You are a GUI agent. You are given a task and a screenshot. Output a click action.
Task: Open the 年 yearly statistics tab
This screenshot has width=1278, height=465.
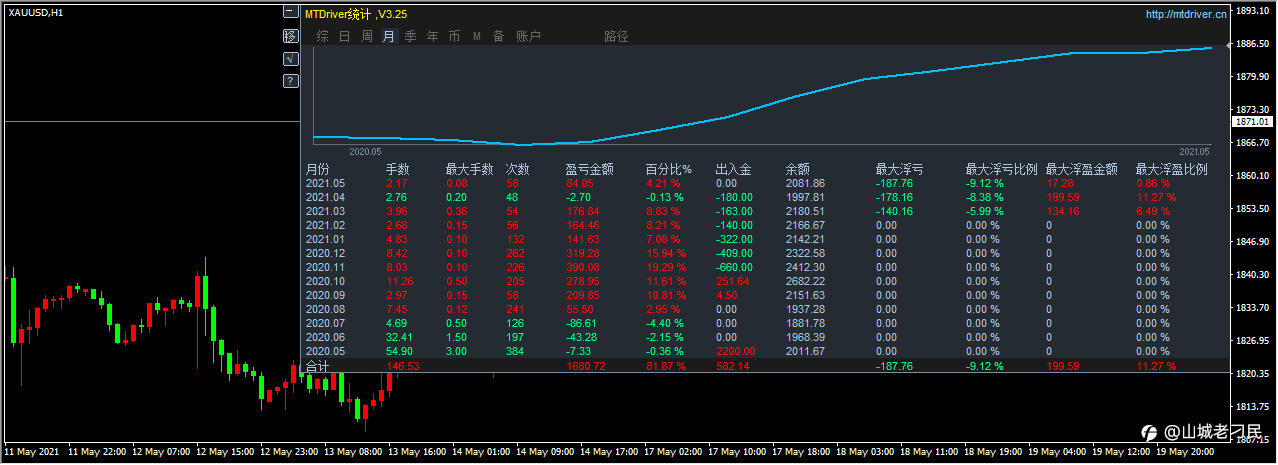click(433, 36)
